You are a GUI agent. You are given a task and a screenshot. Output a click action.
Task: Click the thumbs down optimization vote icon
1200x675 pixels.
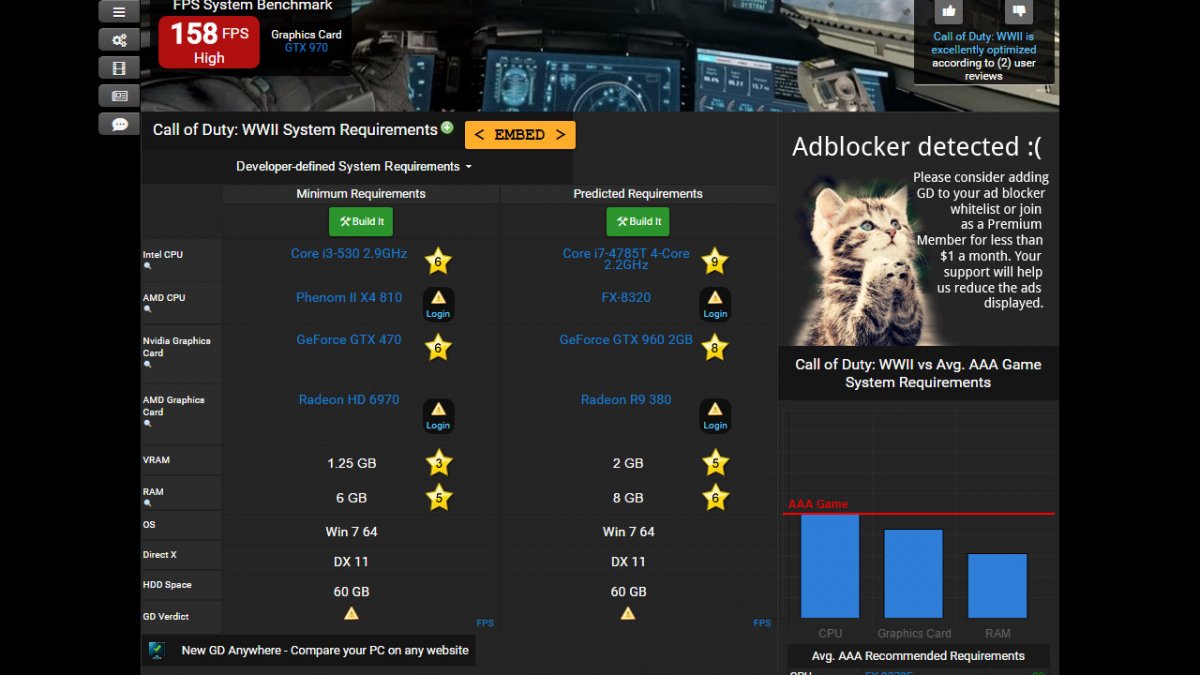point(1019,11)
